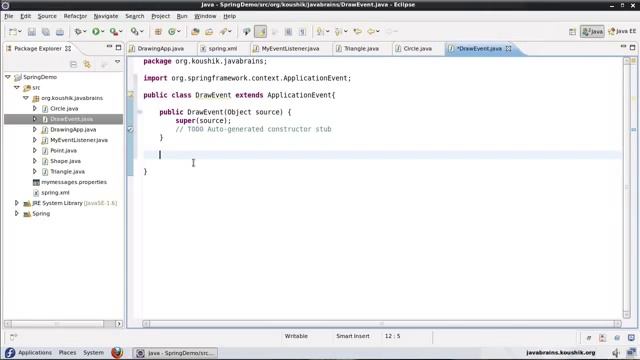Open the File menu
Viewport: 640px width, 360px height.
(9, 16)
